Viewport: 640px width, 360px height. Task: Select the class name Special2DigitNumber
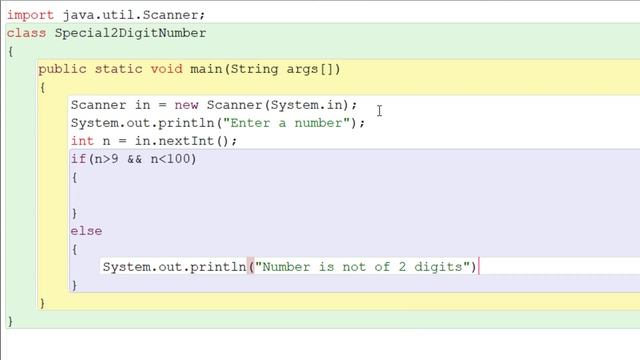coord(130,33)
